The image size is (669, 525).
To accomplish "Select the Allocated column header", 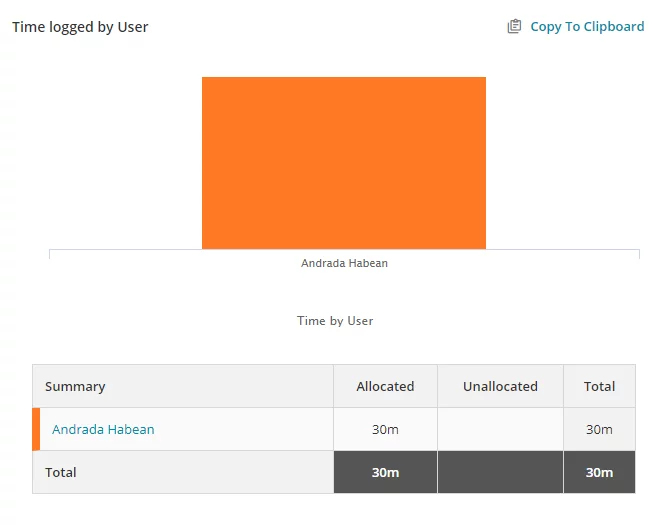I will coord(385,386).
